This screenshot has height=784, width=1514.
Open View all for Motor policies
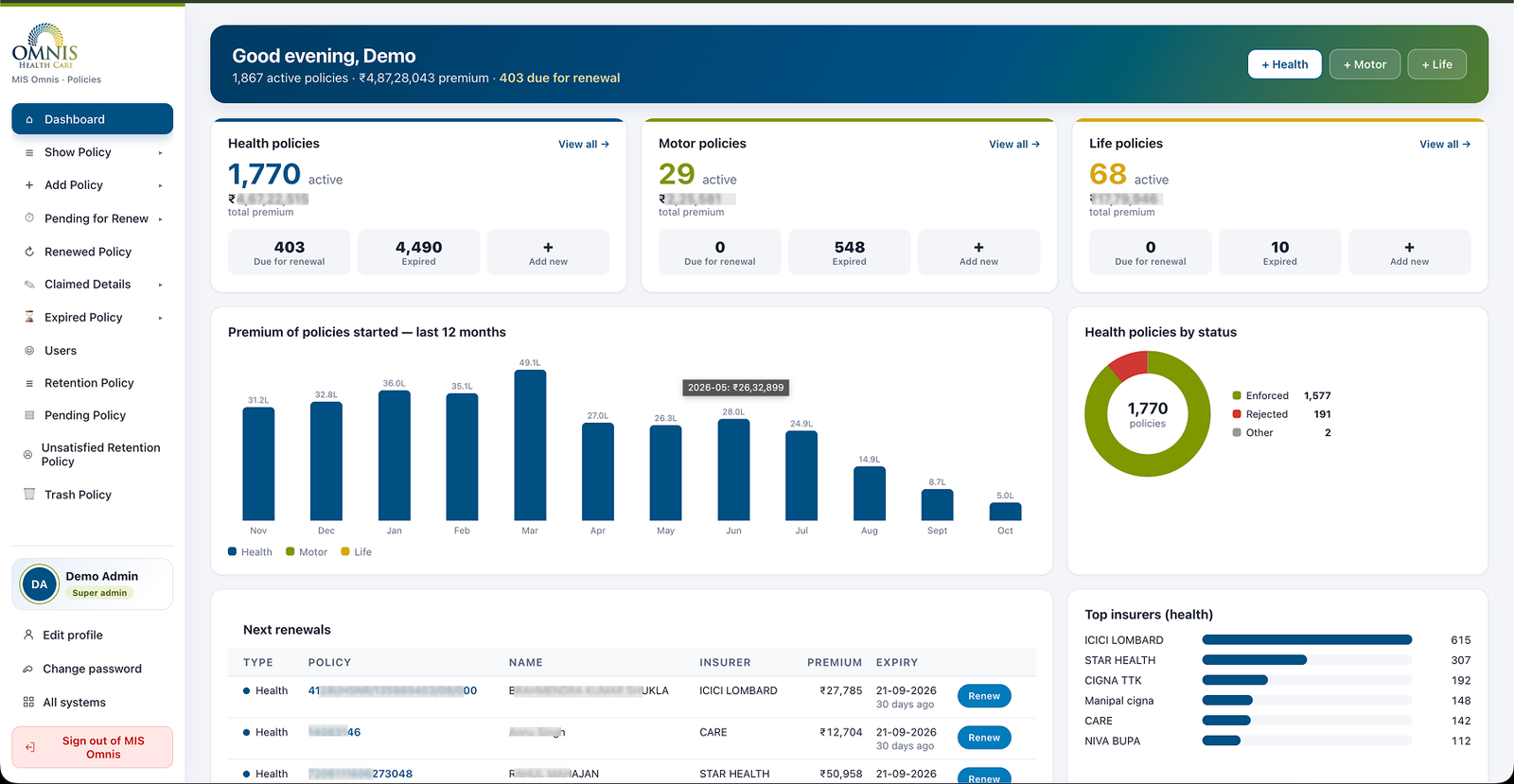pyautogui.click(x=1014, y=145)
